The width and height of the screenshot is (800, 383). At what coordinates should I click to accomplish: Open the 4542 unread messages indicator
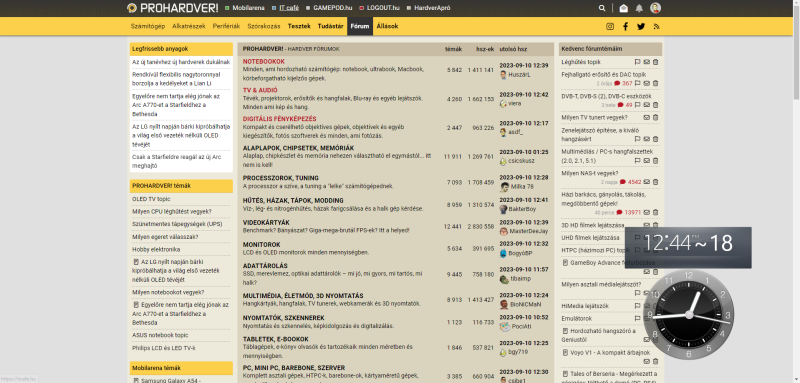[631, 182]
